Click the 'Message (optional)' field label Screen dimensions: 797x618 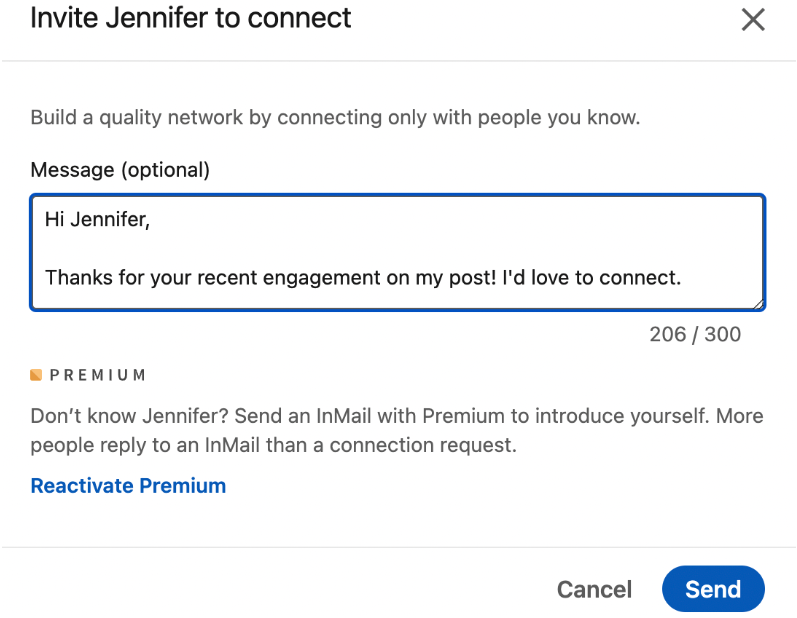point(120,170)
